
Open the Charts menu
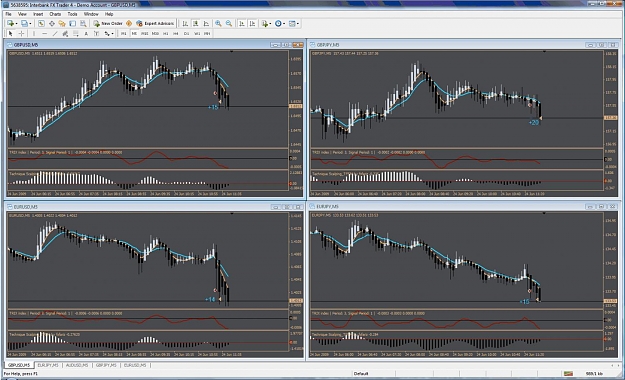tap(55, 14)
